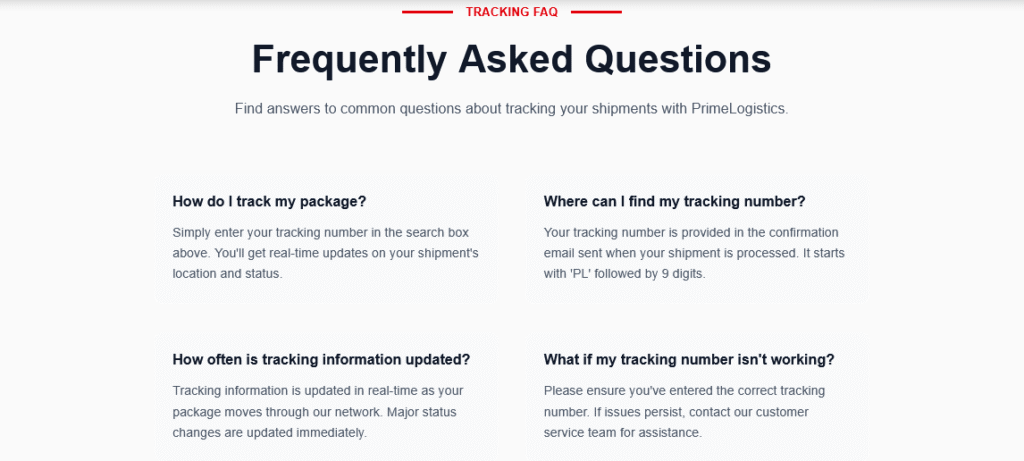Click the subtitle starting with Find answers
The image size is (1024, 461).
511,108
